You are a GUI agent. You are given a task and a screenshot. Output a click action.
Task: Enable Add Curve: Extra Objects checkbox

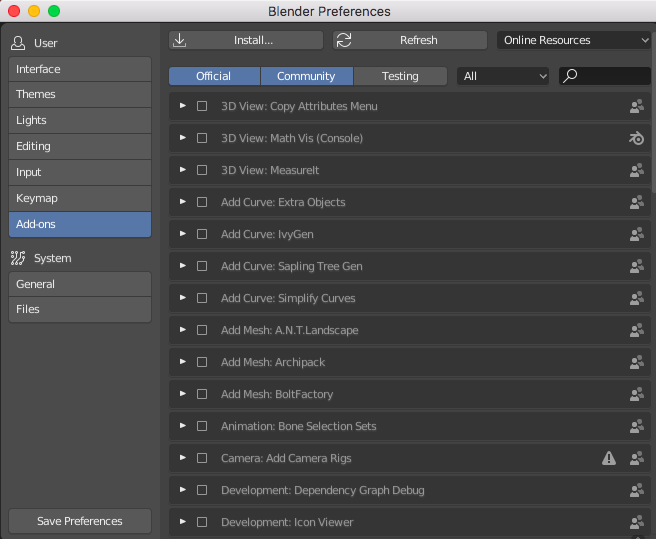click(202, 202)
